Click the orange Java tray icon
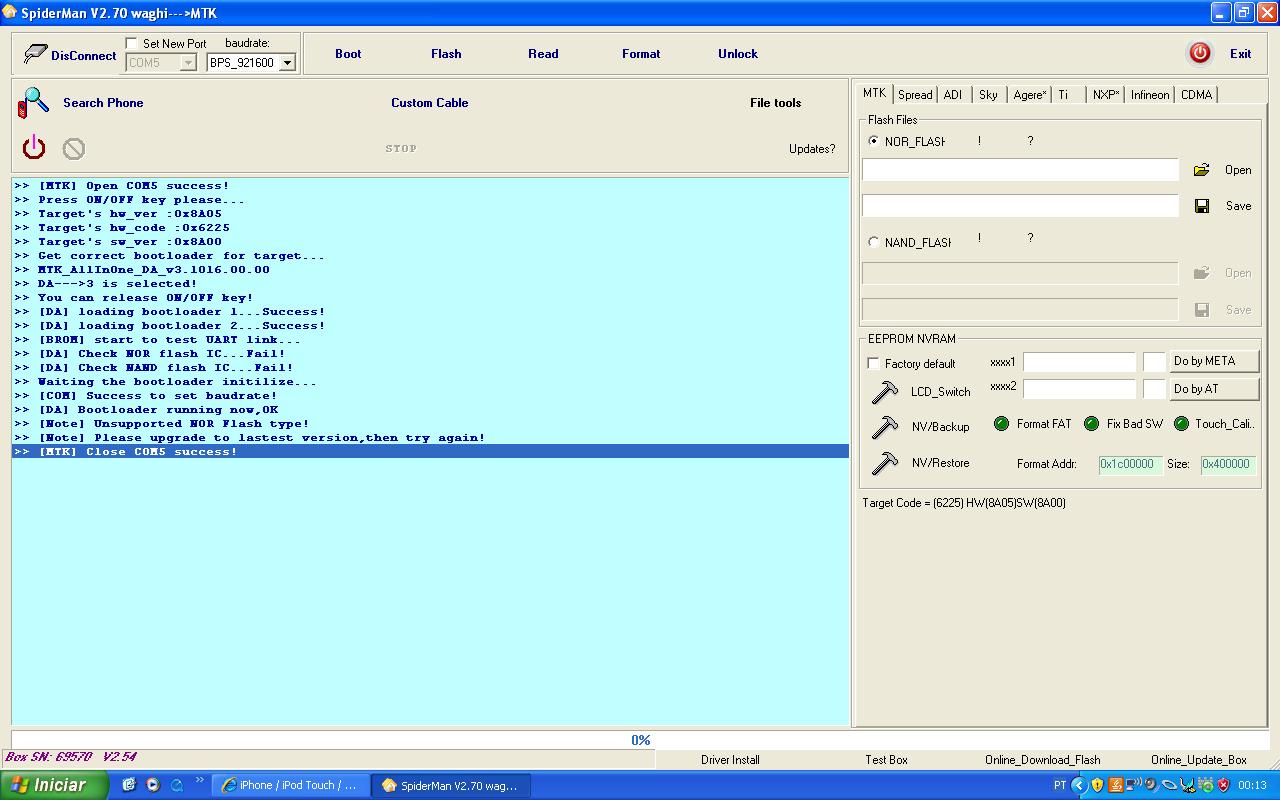This screenshot has width=1280, height=800. (x=1115, y=785)
